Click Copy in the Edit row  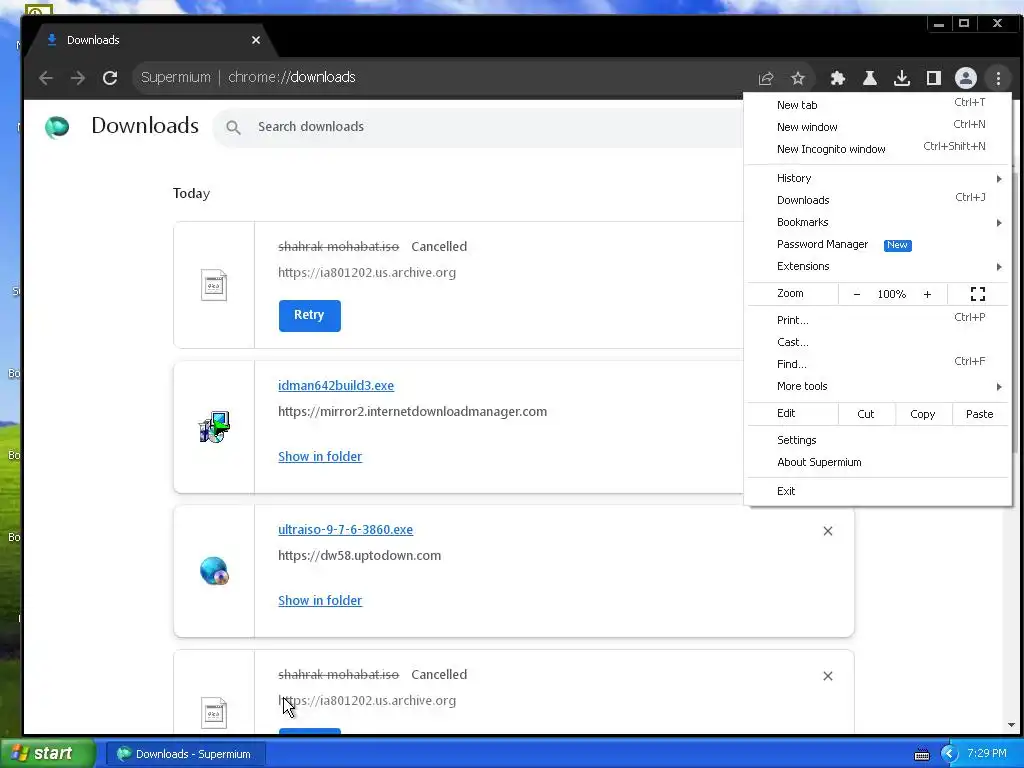click(x=922, y=413)
